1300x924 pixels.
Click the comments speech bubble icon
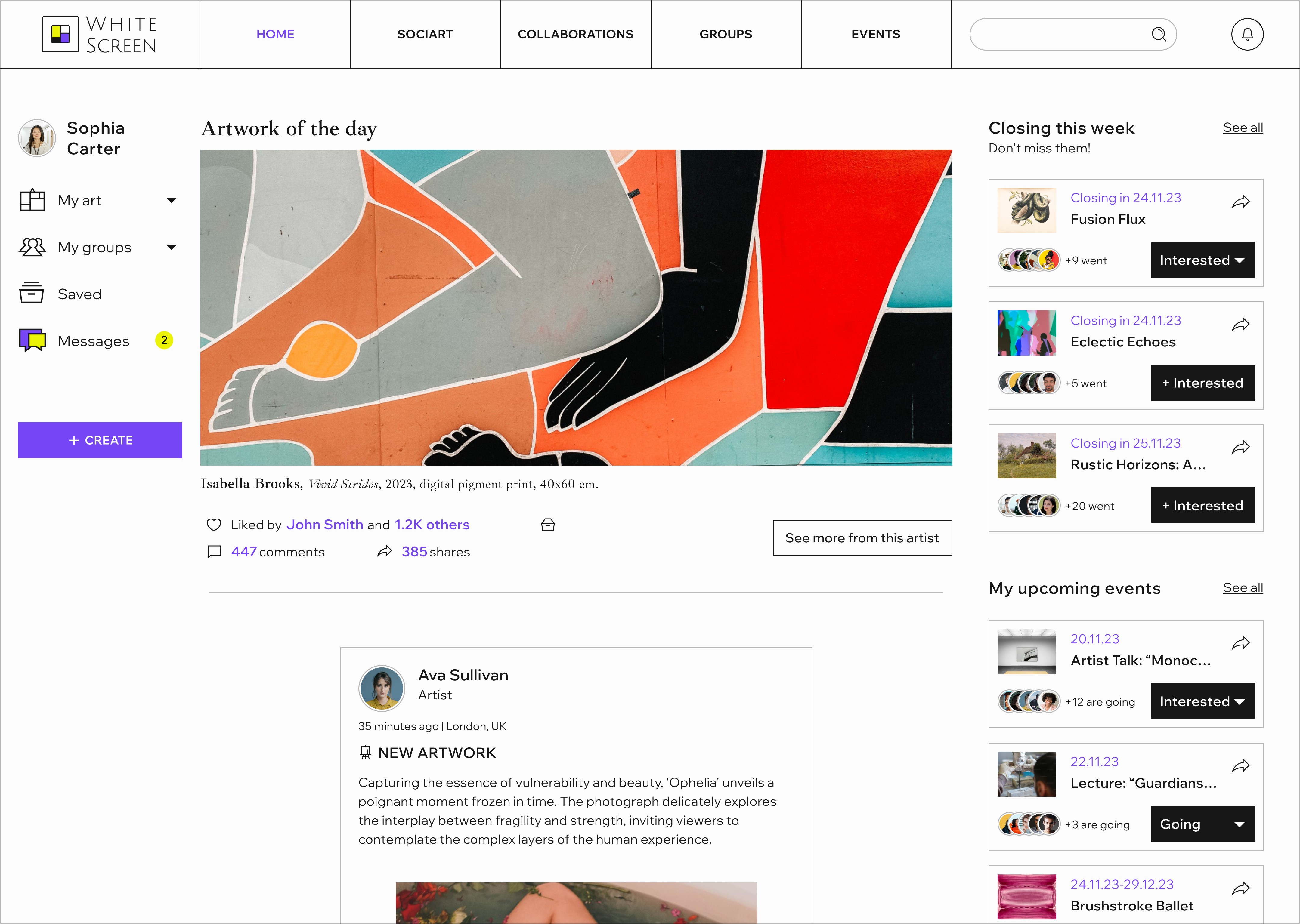(x=214, y=551)
